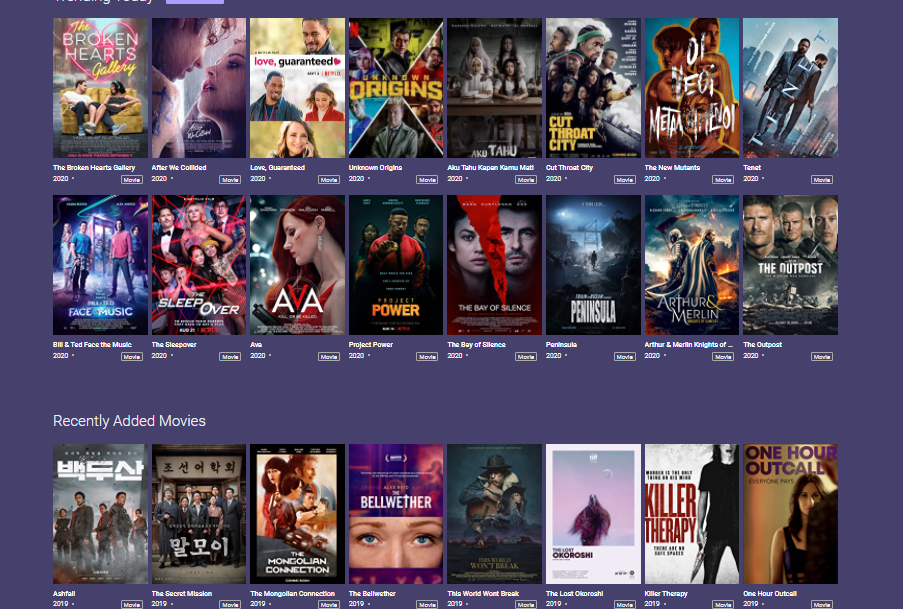
Task: Click Unknown Origins title link
Action: coord(375,168)
